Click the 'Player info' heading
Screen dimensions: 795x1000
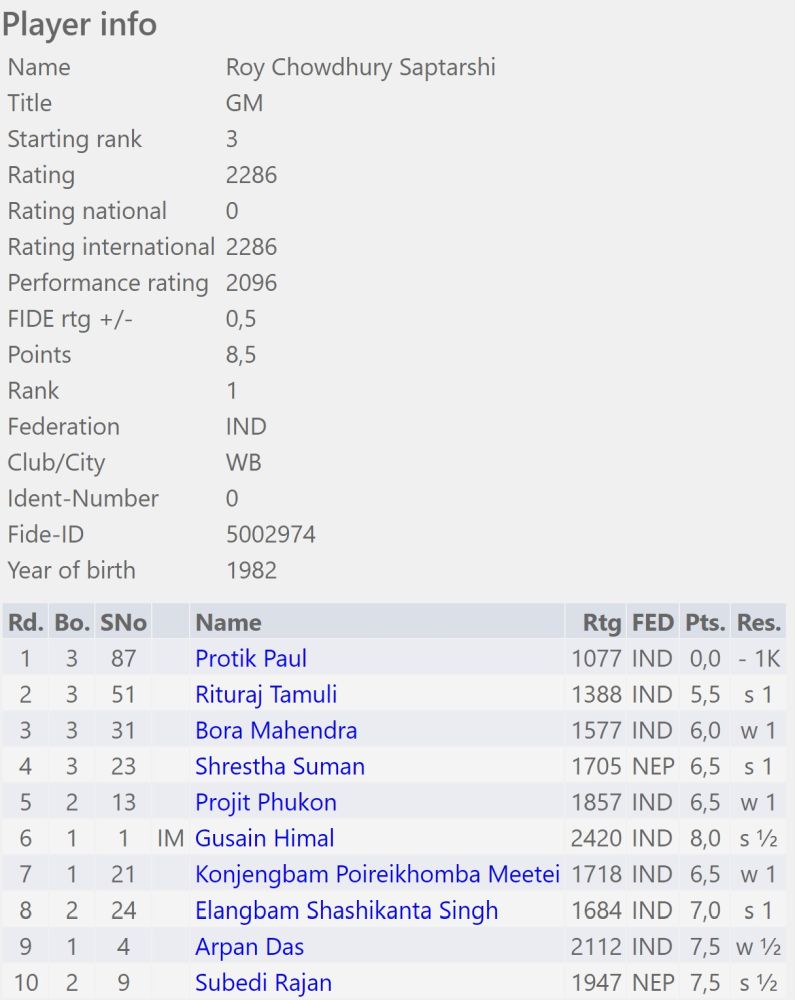click(80, 24)
